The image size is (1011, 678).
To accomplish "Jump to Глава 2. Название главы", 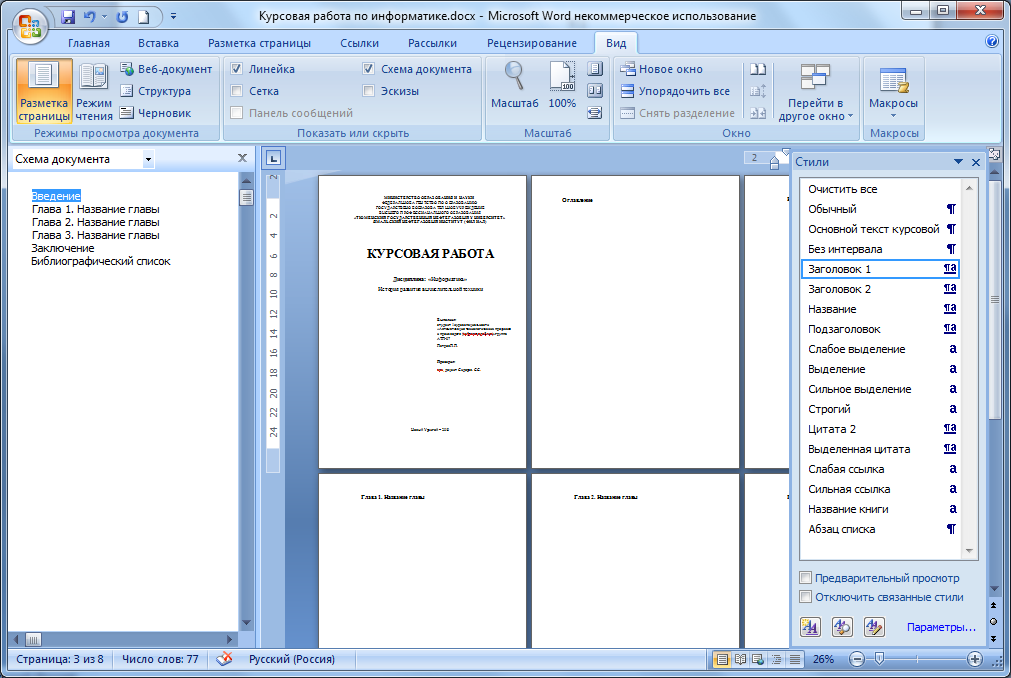I will pos(95,222).
